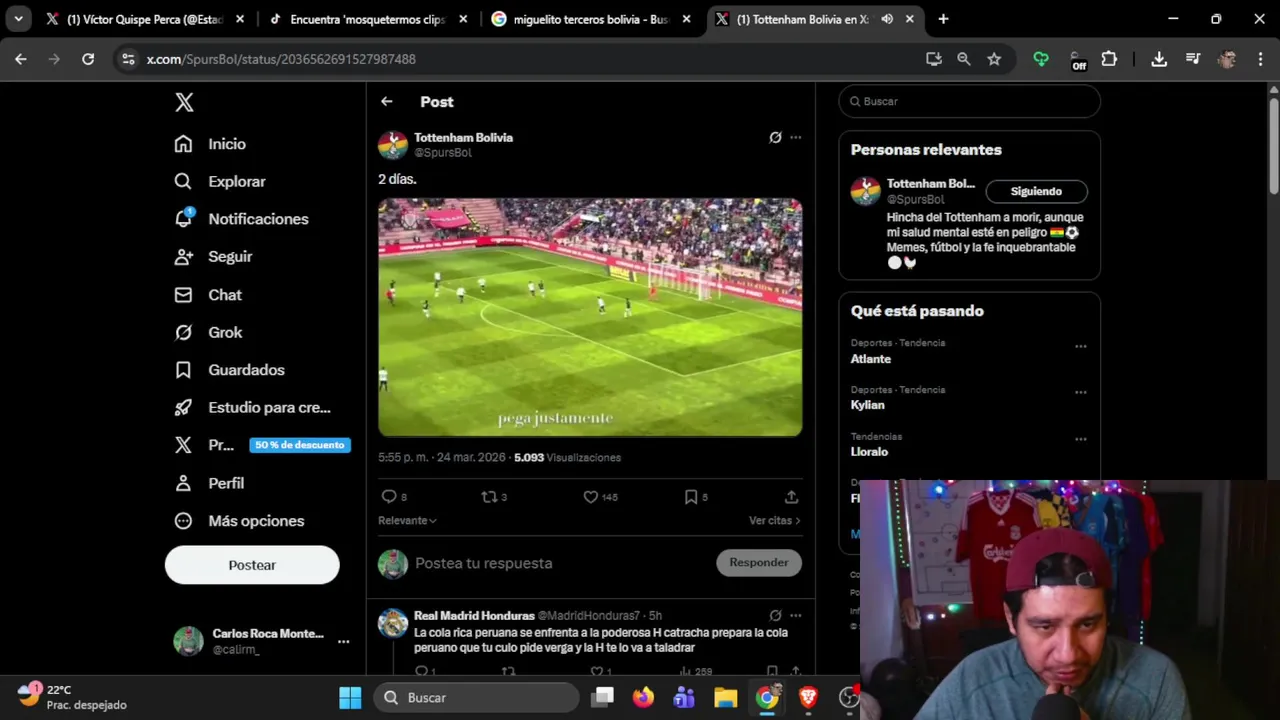This screenshot has height=720, width=1280.
Task: Click the Chrome profile avatar
Action: (x=1227, y=59)
